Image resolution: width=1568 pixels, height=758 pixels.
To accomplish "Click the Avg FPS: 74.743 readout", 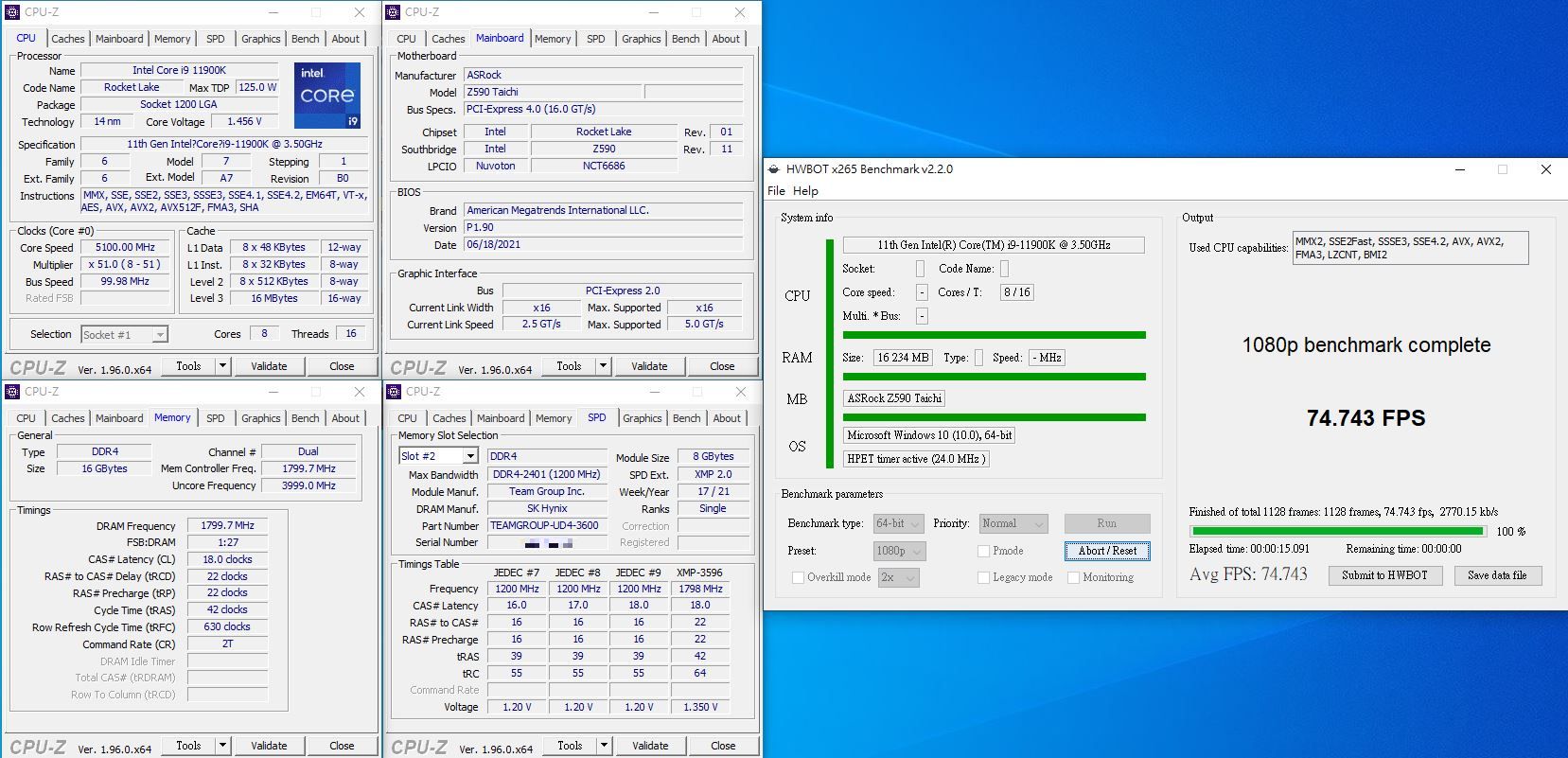I will pos(1248,574).
